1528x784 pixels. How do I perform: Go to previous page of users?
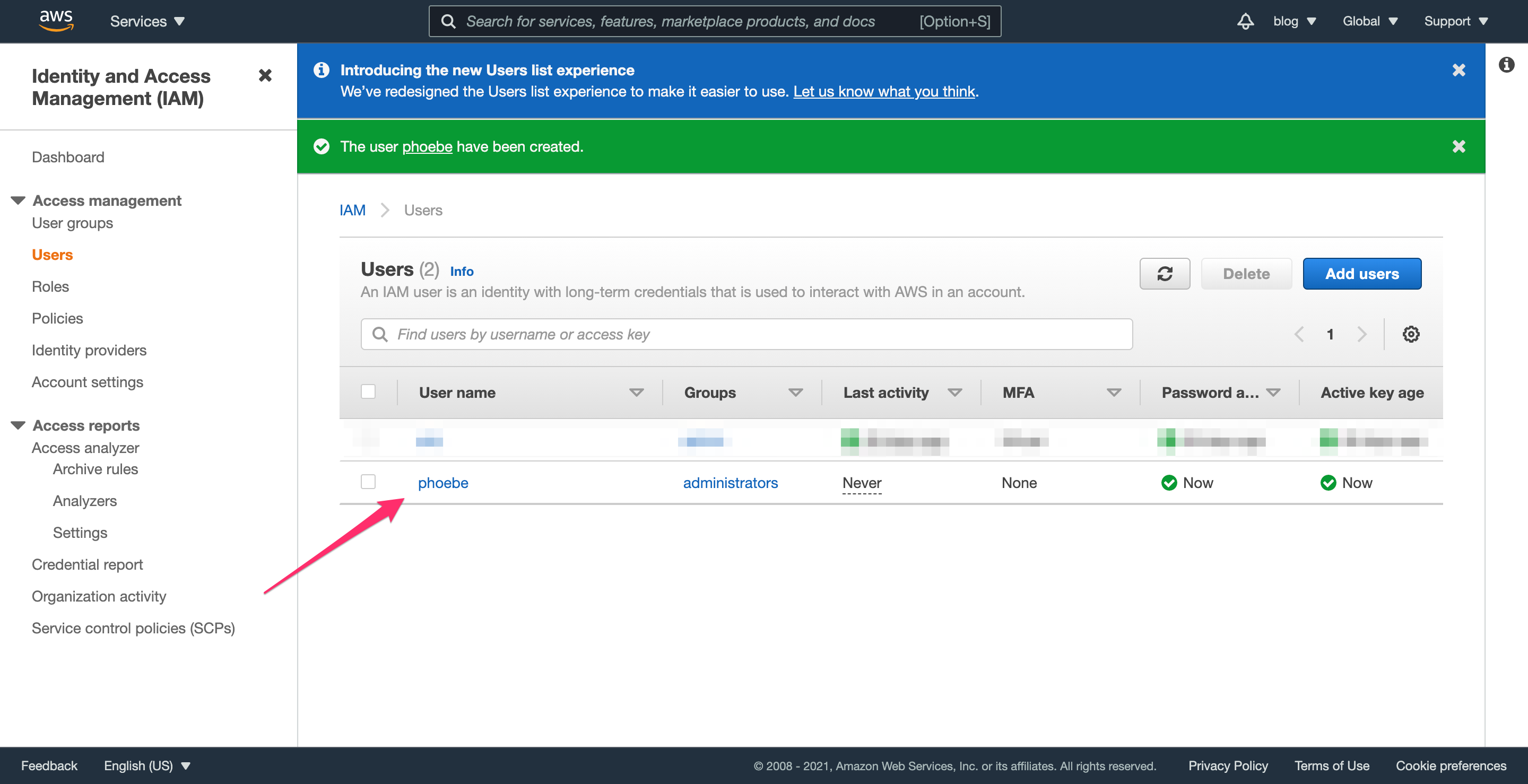tap(1298, 335)
